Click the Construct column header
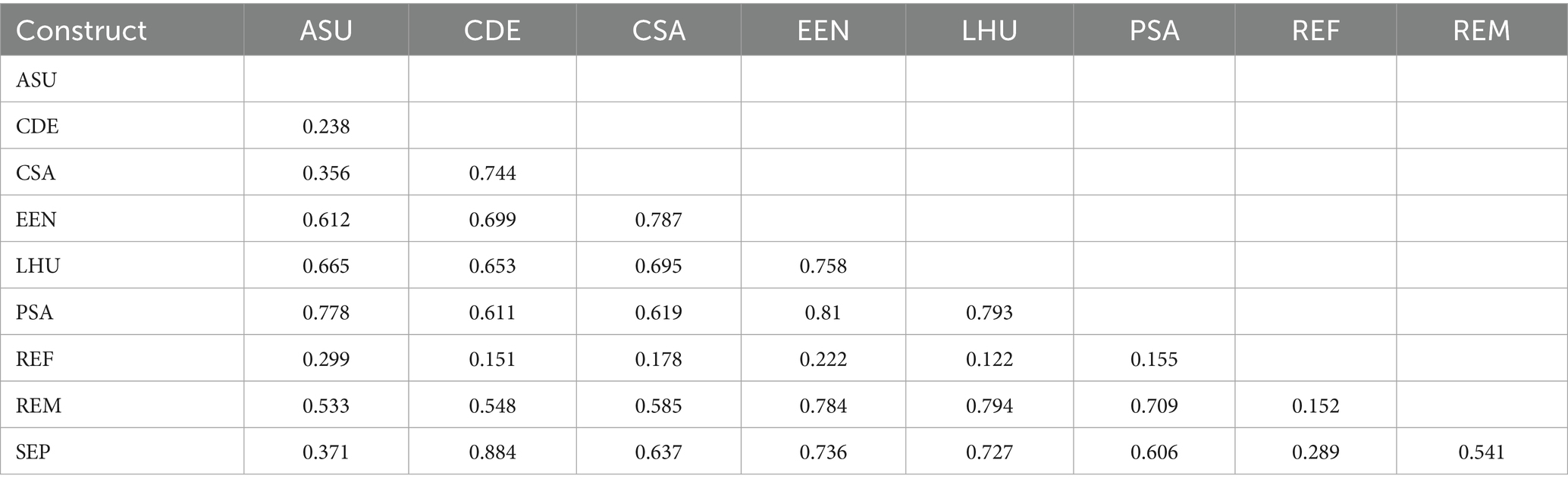 pyautogui.click(x=81, y=30)
